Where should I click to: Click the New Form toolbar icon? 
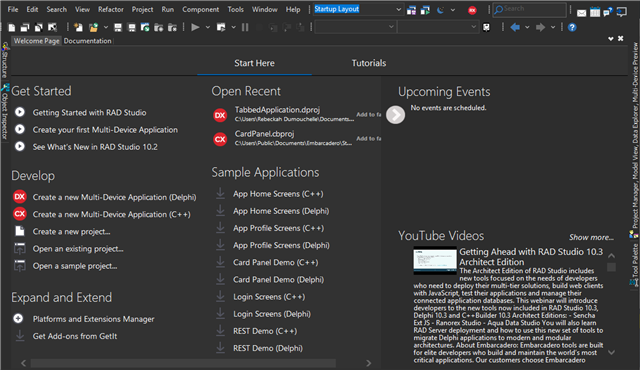pyautogui.click(x=52, y=27)
